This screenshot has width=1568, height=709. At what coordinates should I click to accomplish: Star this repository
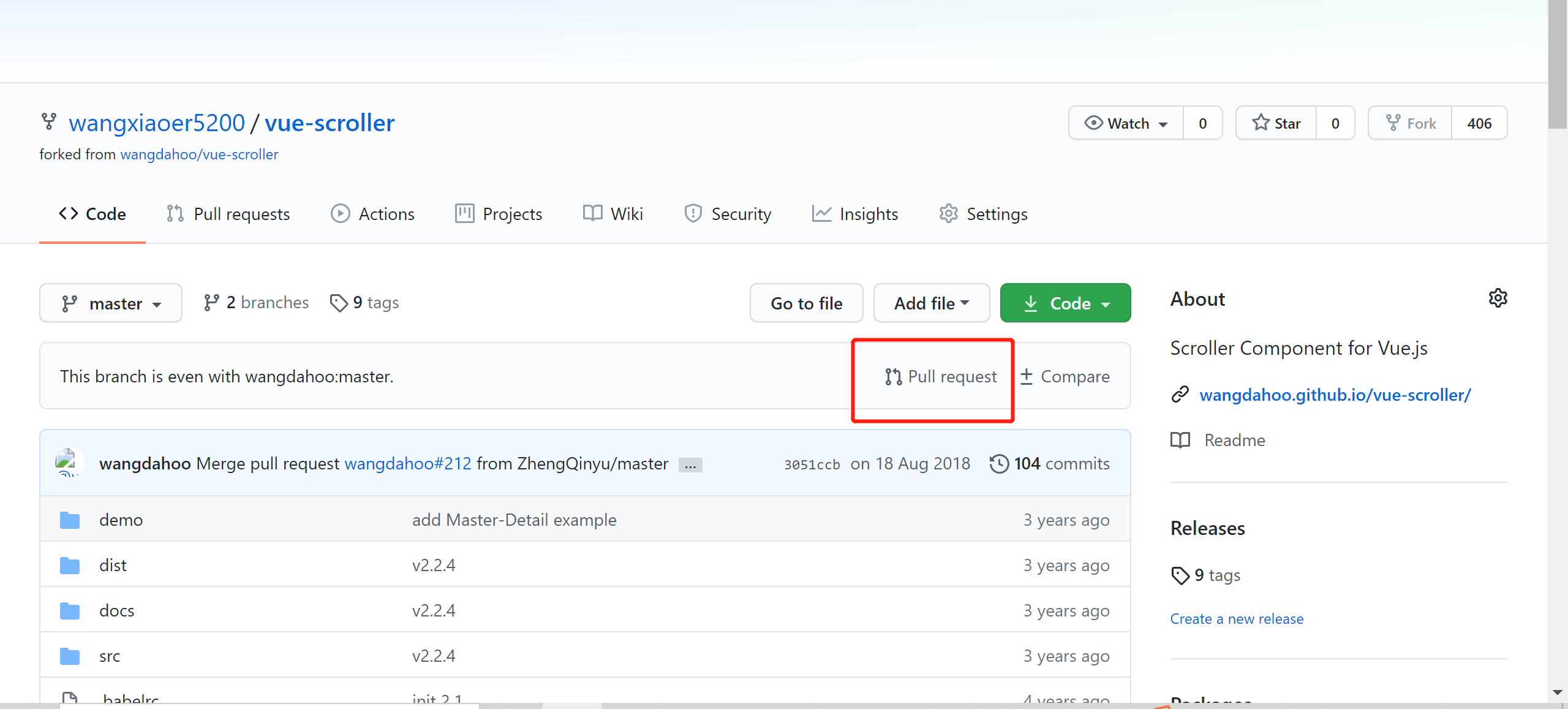pos(1276,123)
